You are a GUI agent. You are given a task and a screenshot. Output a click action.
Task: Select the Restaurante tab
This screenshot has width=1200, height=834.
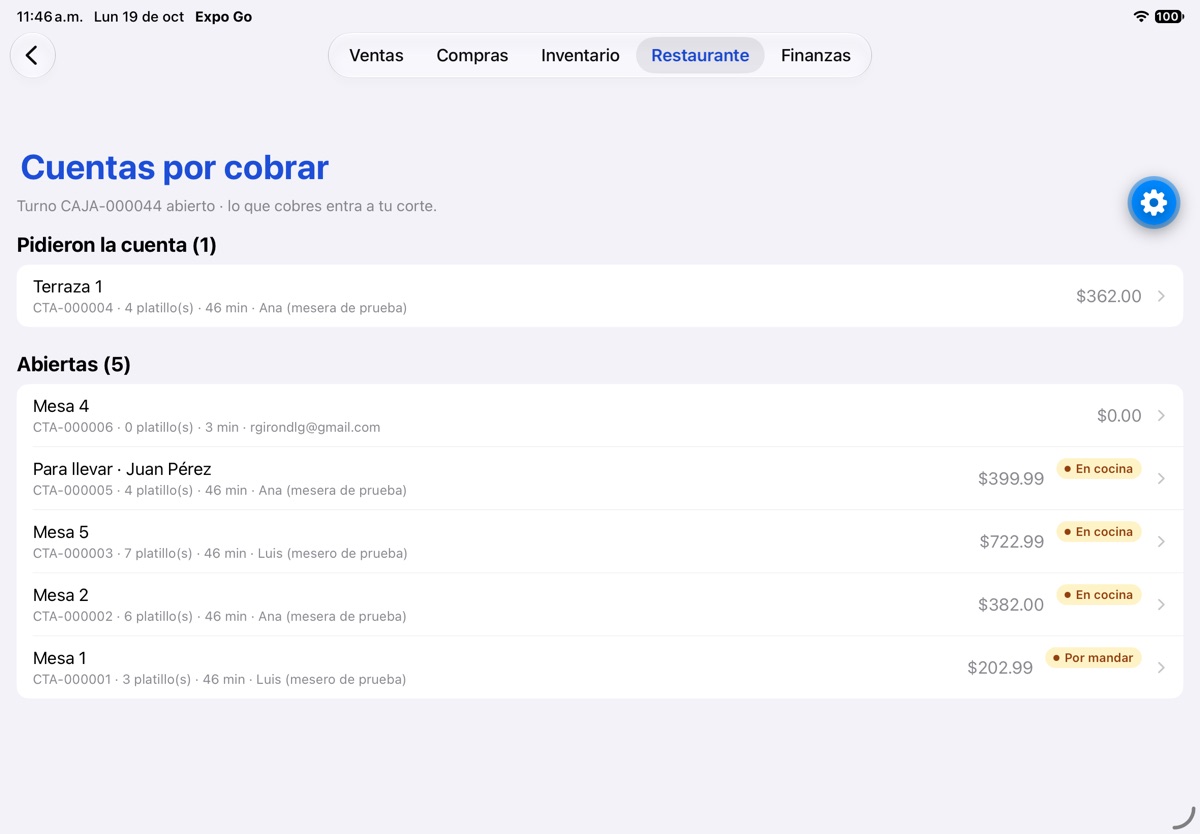coord(700,55)
